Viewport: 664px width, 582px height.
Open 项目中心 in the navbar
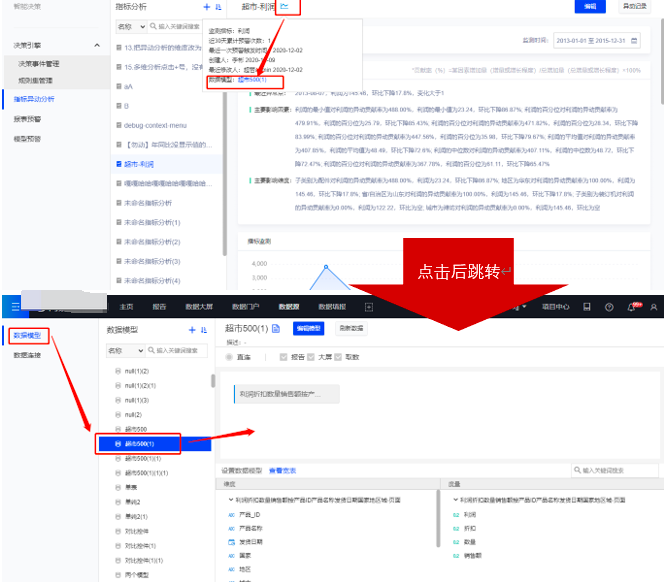[x=556, y=307]
